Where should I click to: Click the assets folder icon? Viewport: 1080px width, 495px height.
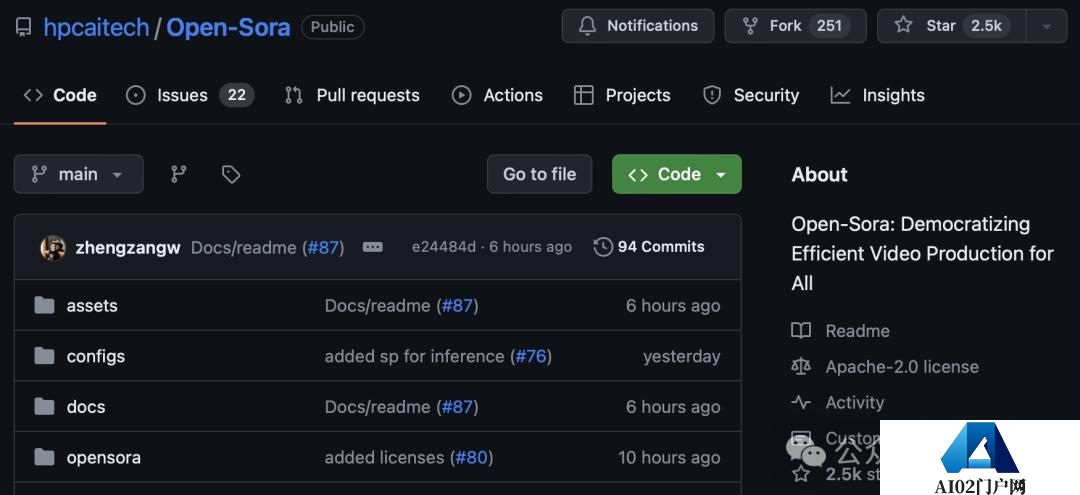tap(44, 305)
